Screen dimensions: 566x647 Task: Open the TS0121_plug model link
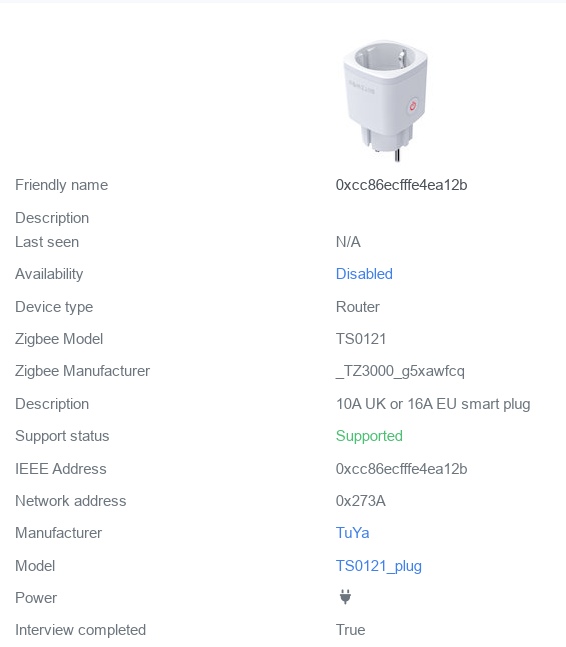click(x=379, y=566)
